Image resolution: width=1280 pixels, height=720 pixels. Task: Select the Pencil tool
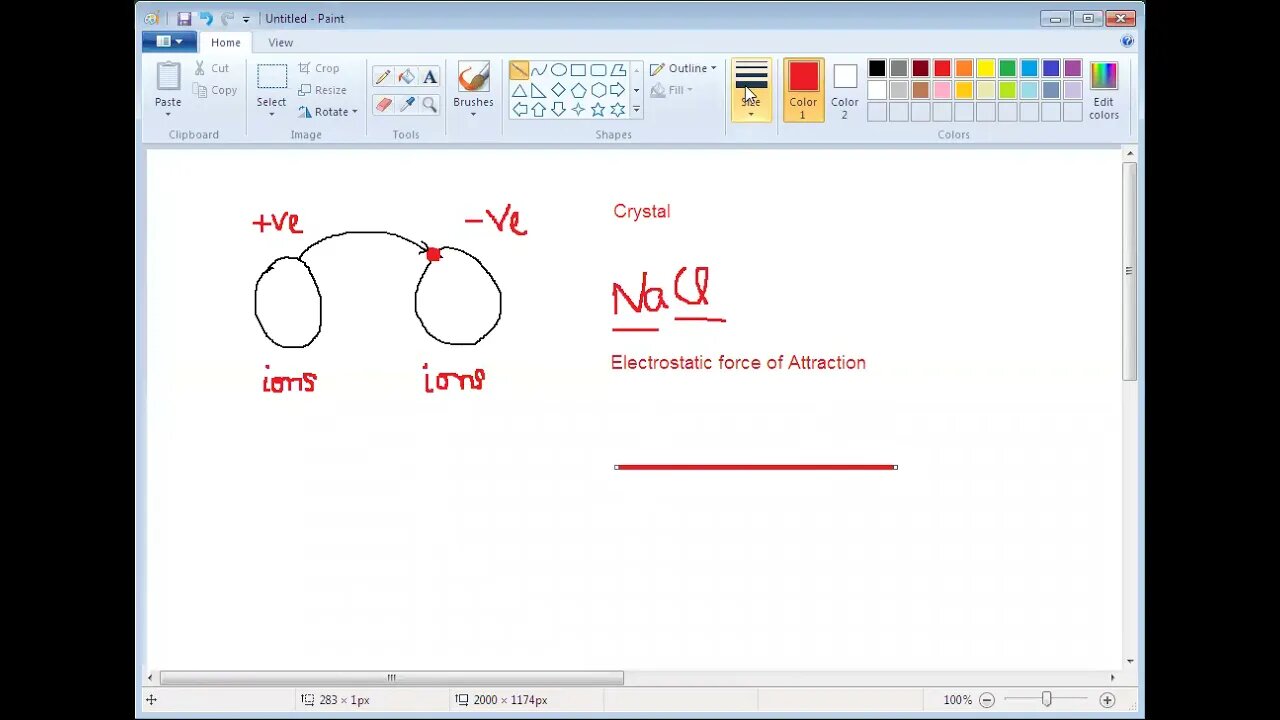[383, 77]
